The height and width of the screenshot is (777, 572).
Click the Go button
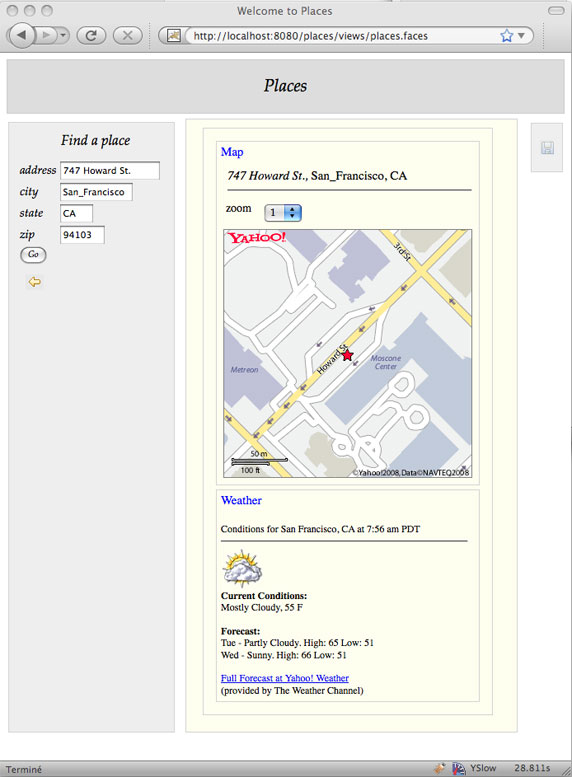33,255
